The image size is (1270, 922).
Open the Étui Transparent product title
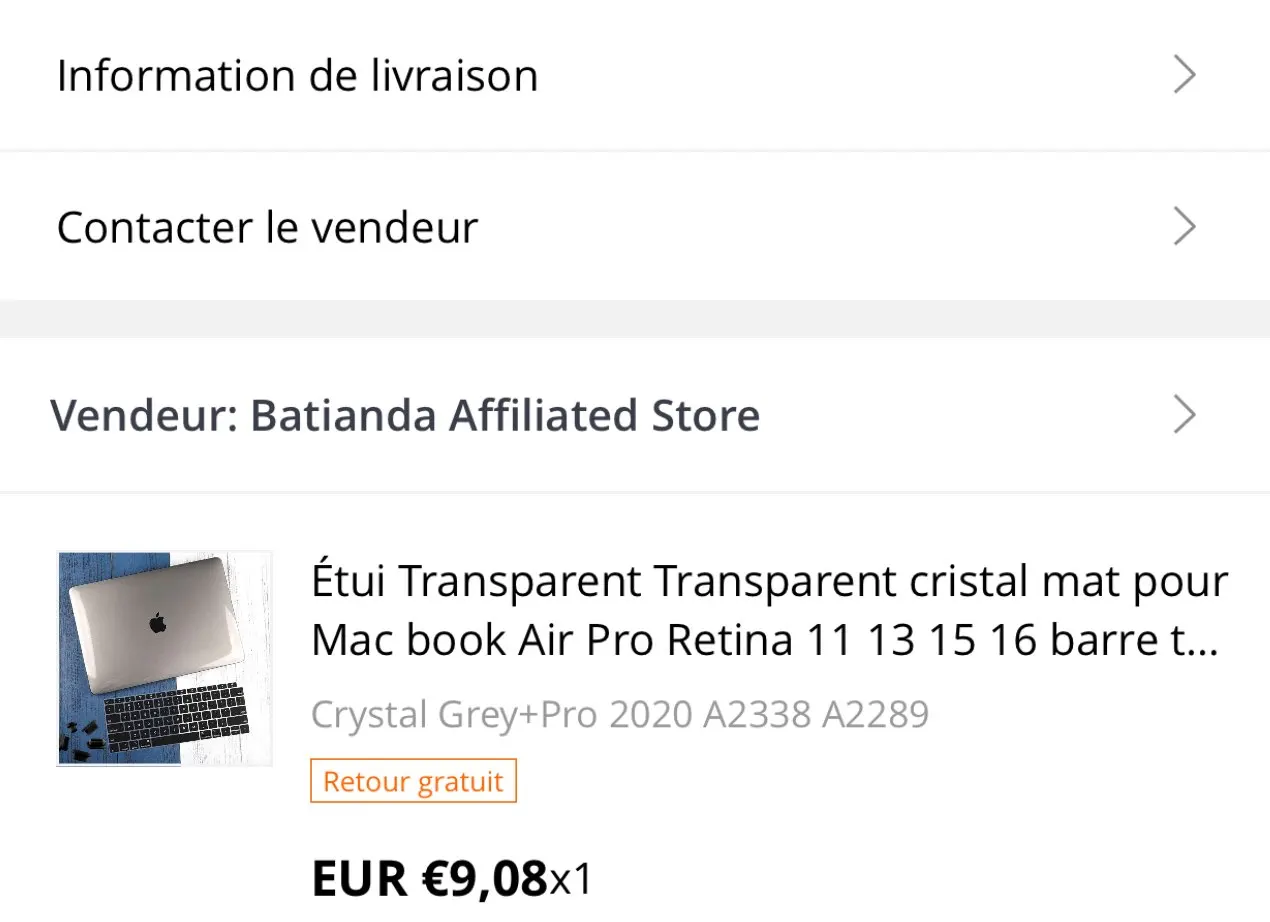click(769, 581)
